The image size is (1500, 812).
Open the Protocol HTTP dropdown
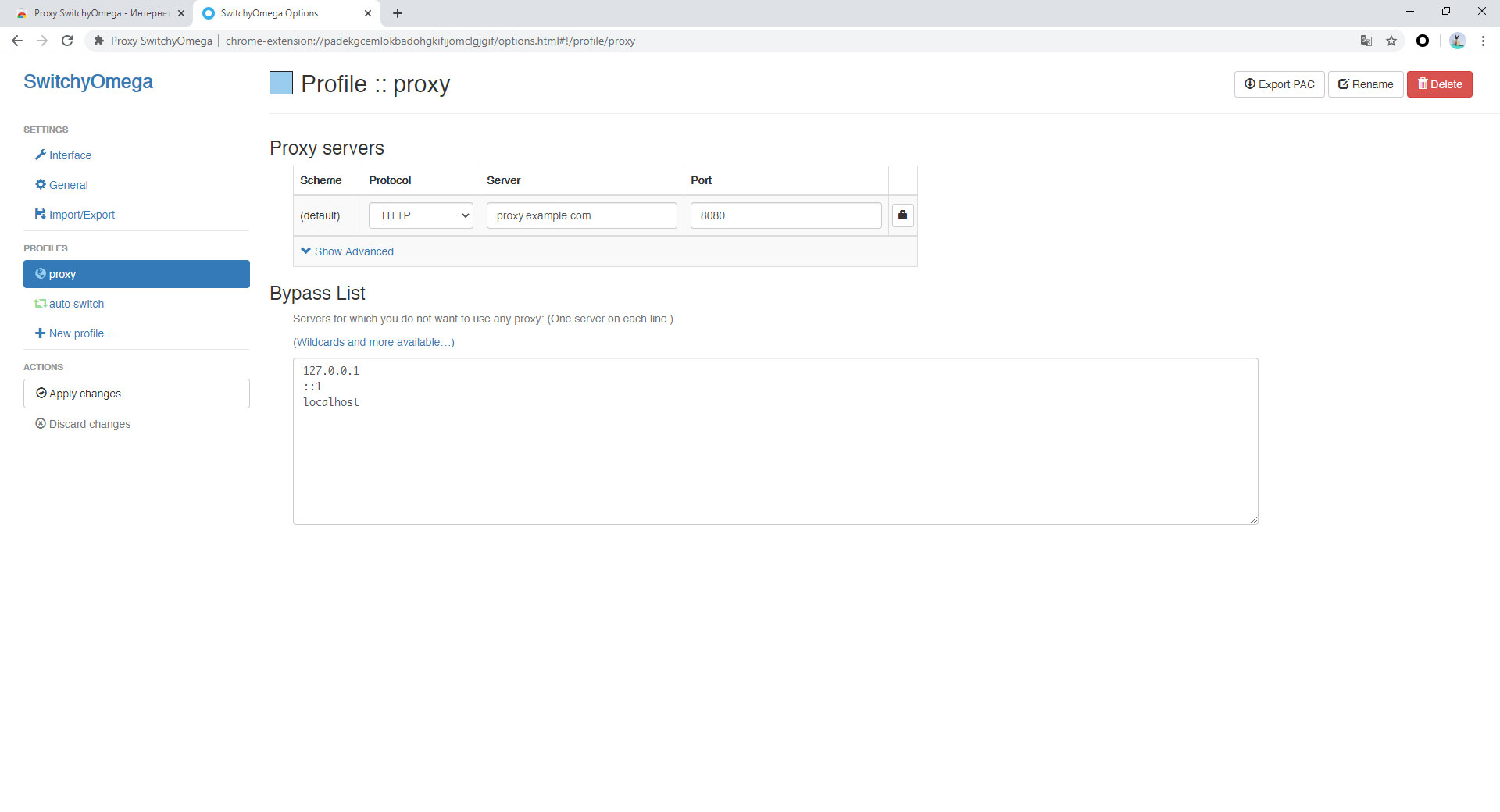[x=421, y=215]
